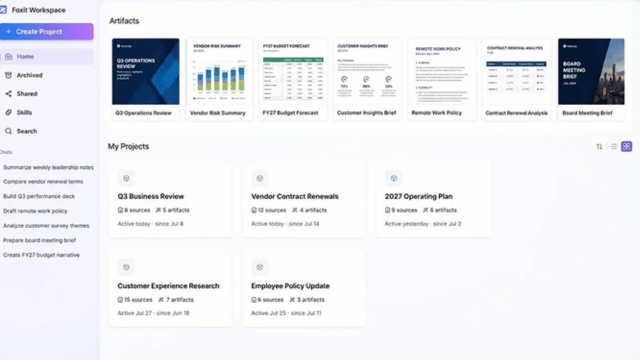Screen dimensions: 640x360
Task: Open the Employee Policy Update project title
Action: tap(290, 286)
